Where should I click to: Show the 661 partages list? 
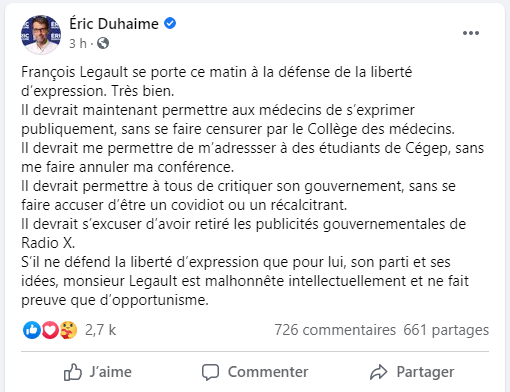pyautogui.click(x=446, y=330)
